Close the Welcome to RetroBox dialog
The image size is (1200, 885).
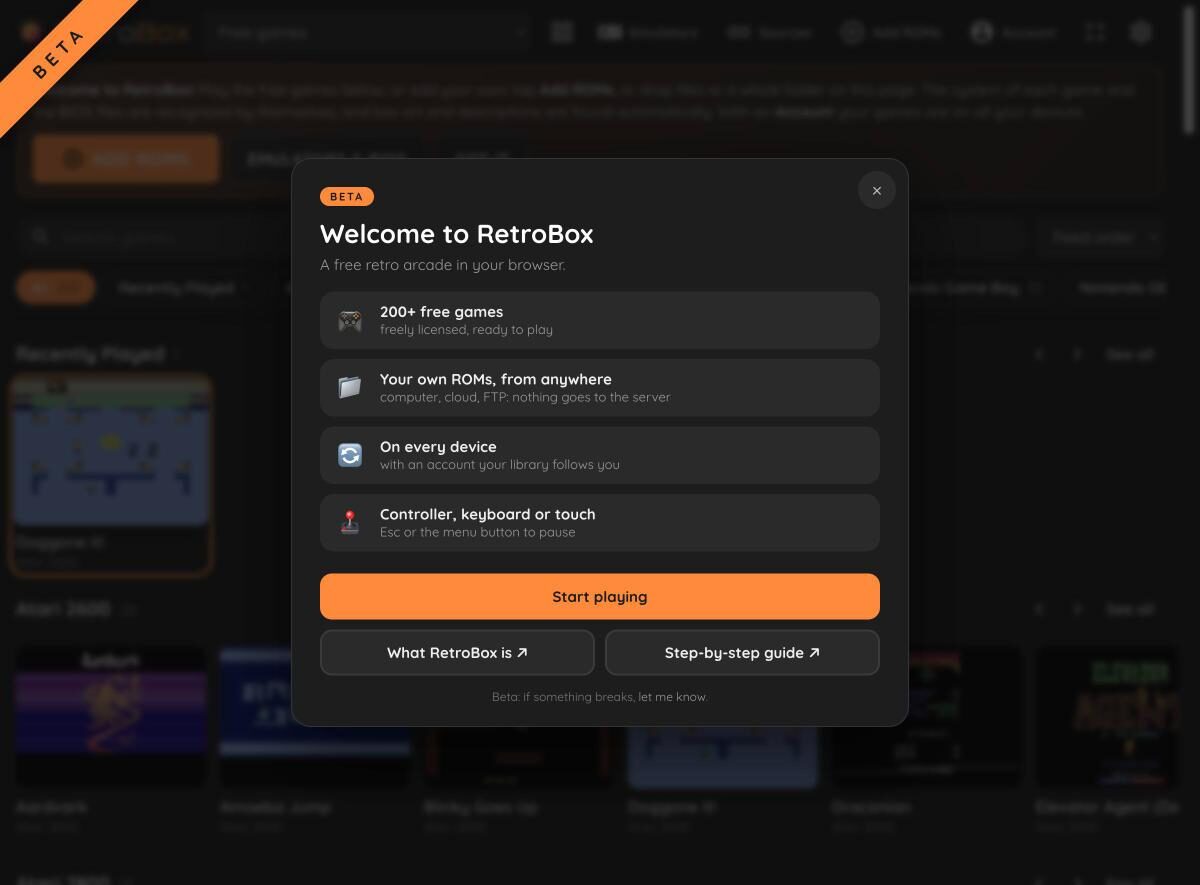coord(876,190)
